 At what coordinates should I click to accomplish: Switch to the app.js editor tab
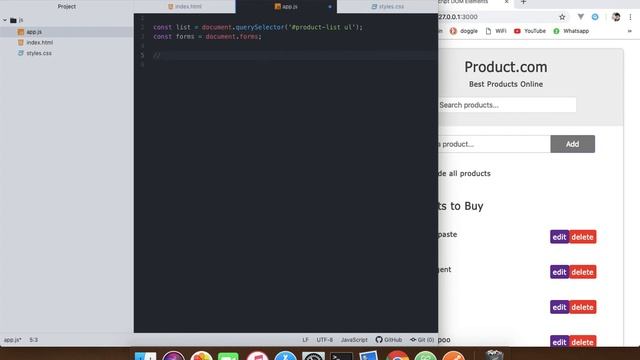[286, 7]
